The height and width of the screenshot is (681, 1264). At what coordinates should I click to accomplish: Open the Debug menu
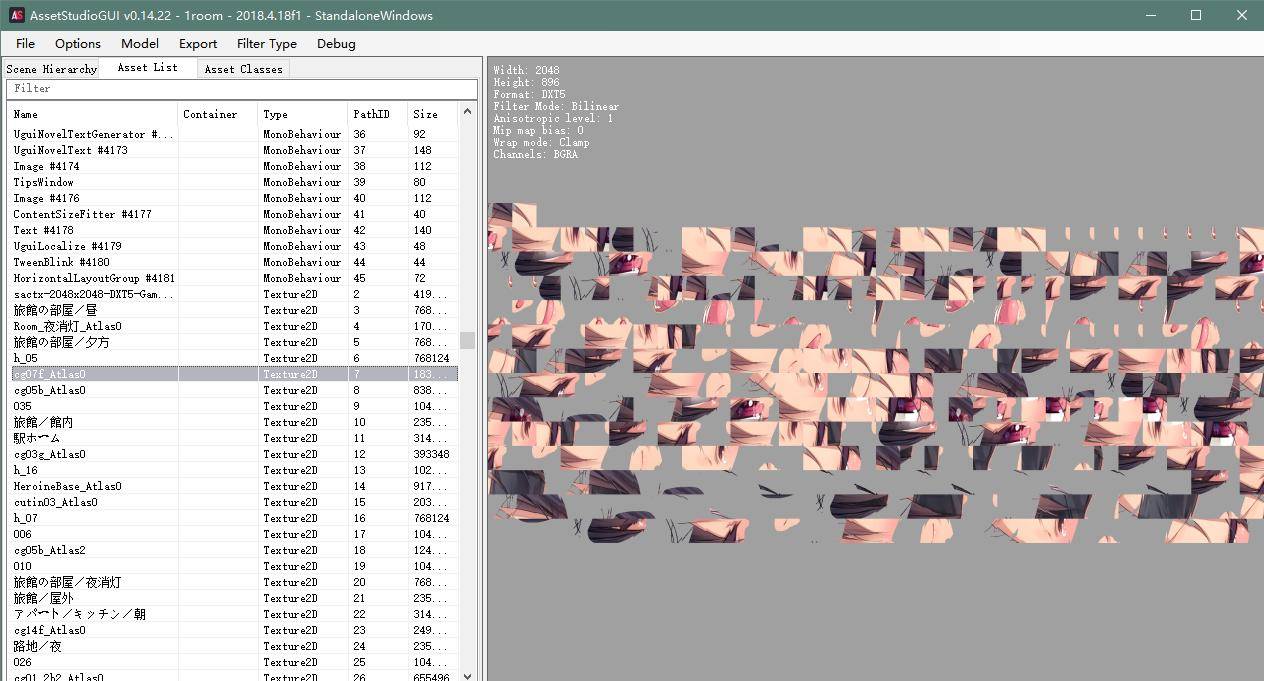pyautogui.click(x=336, y=43)
